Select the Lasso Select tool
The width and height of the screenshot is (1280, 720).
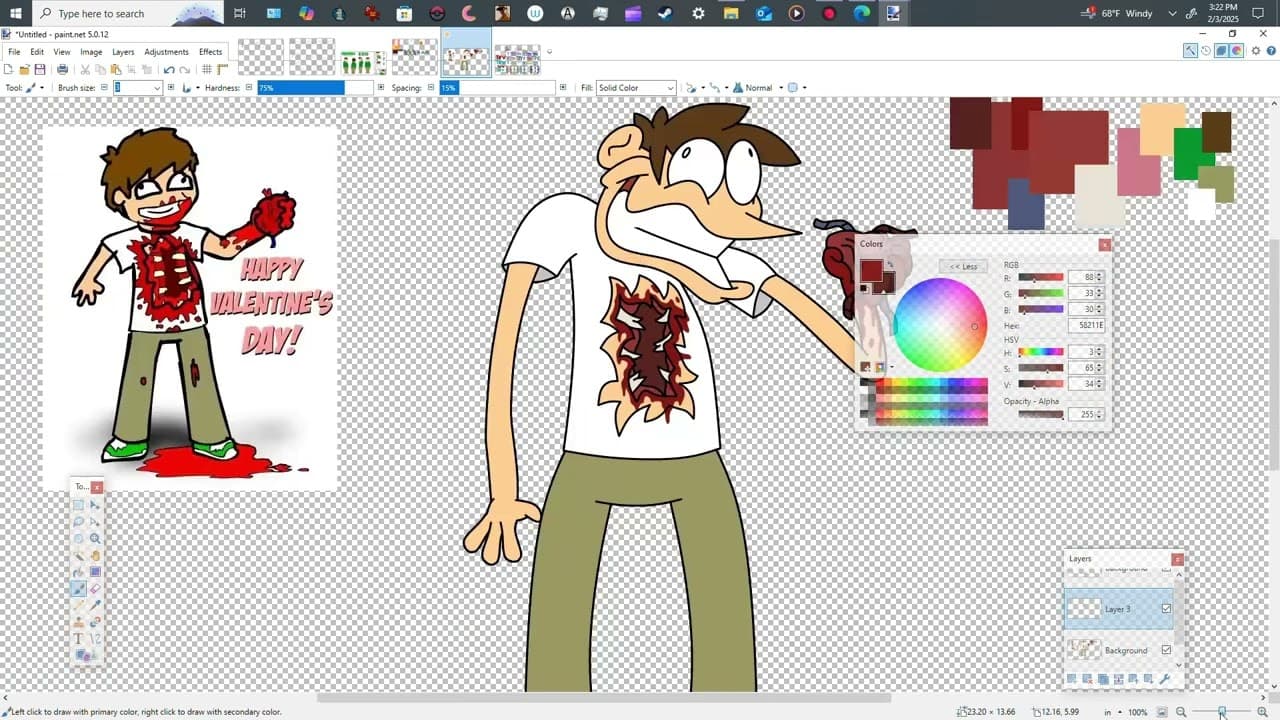[78, 521]
